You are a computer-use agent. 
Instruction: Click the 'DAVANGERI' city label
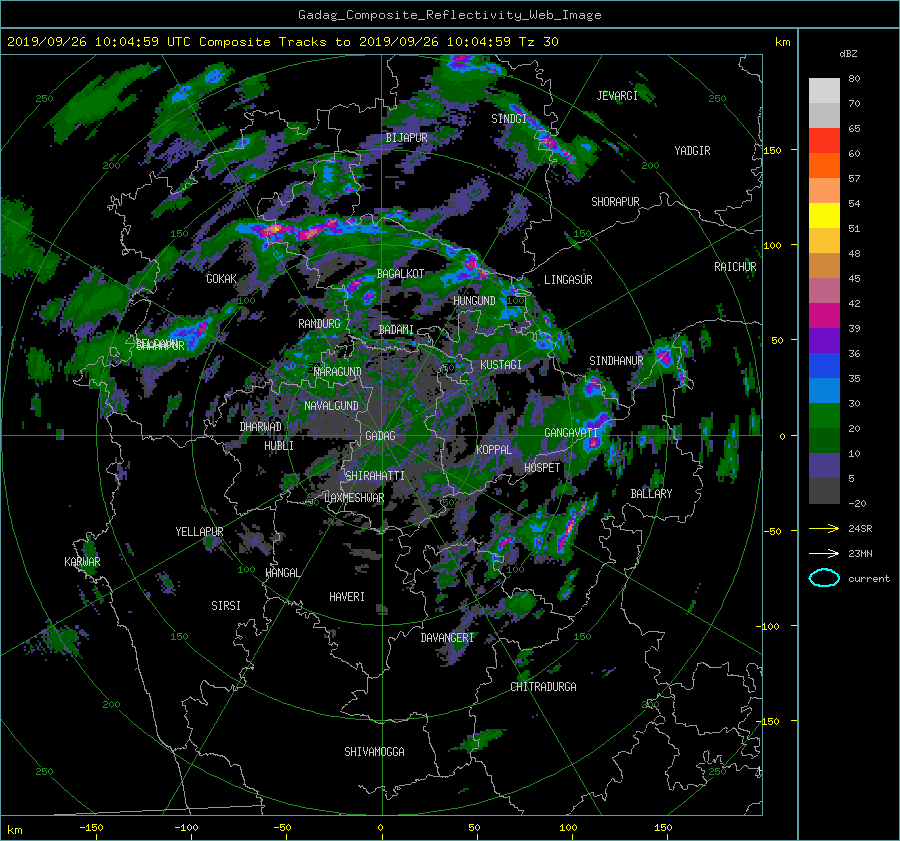tap(447, 638)
